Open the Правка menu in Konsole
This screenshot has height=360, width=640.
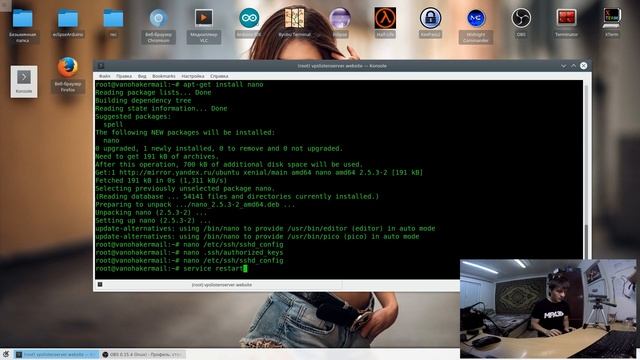pyautogui.click(x=124, y=76)
